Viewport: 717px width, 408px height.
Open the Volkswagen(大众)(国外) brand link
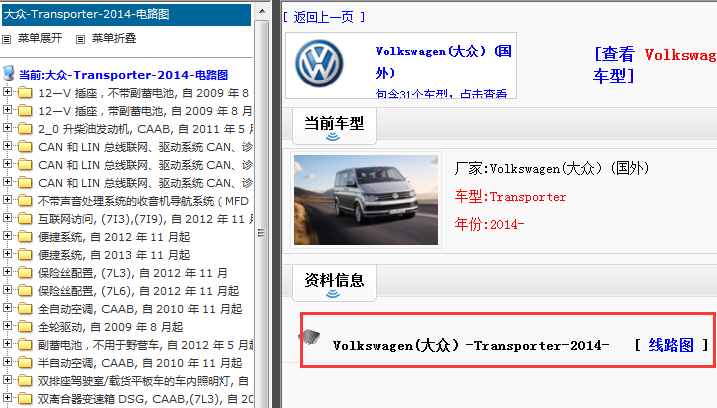click(443, 62)
